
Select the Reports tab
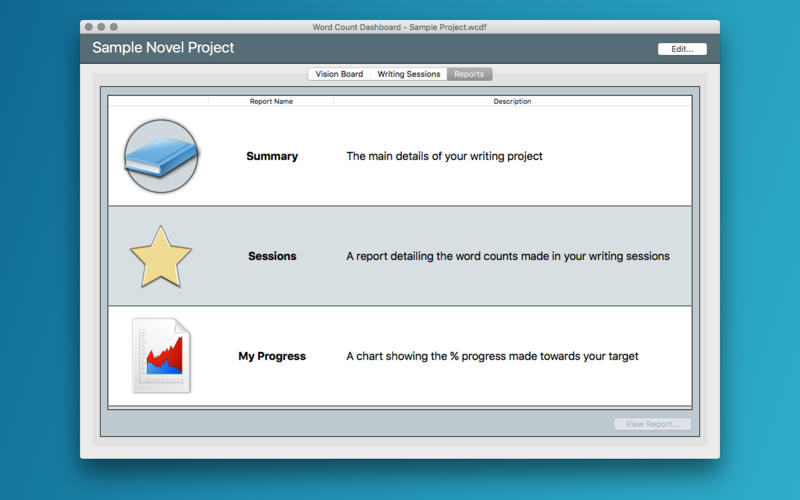(469, 74)
